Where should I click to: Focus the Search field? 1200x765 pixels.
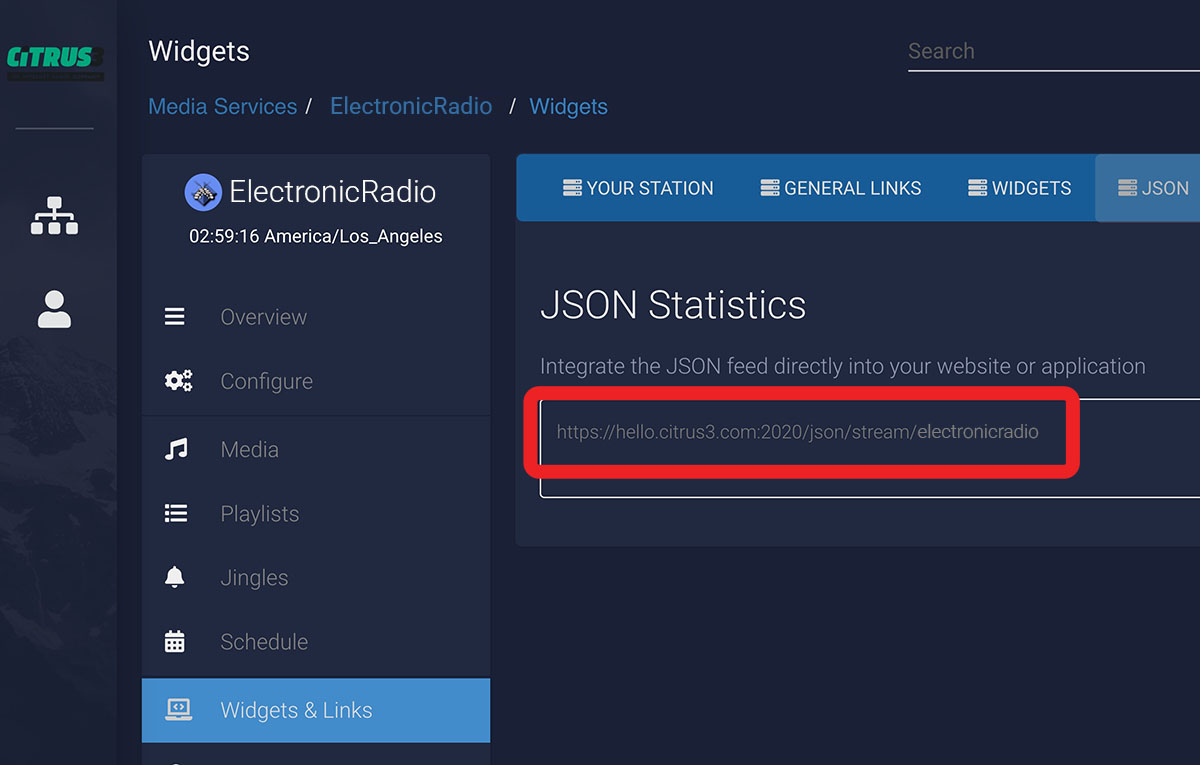1050,52
